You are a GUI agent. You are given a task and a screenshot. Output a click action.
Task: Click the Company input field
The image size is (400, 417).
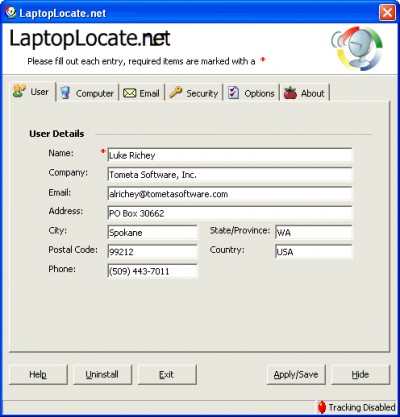click(230, 175)
